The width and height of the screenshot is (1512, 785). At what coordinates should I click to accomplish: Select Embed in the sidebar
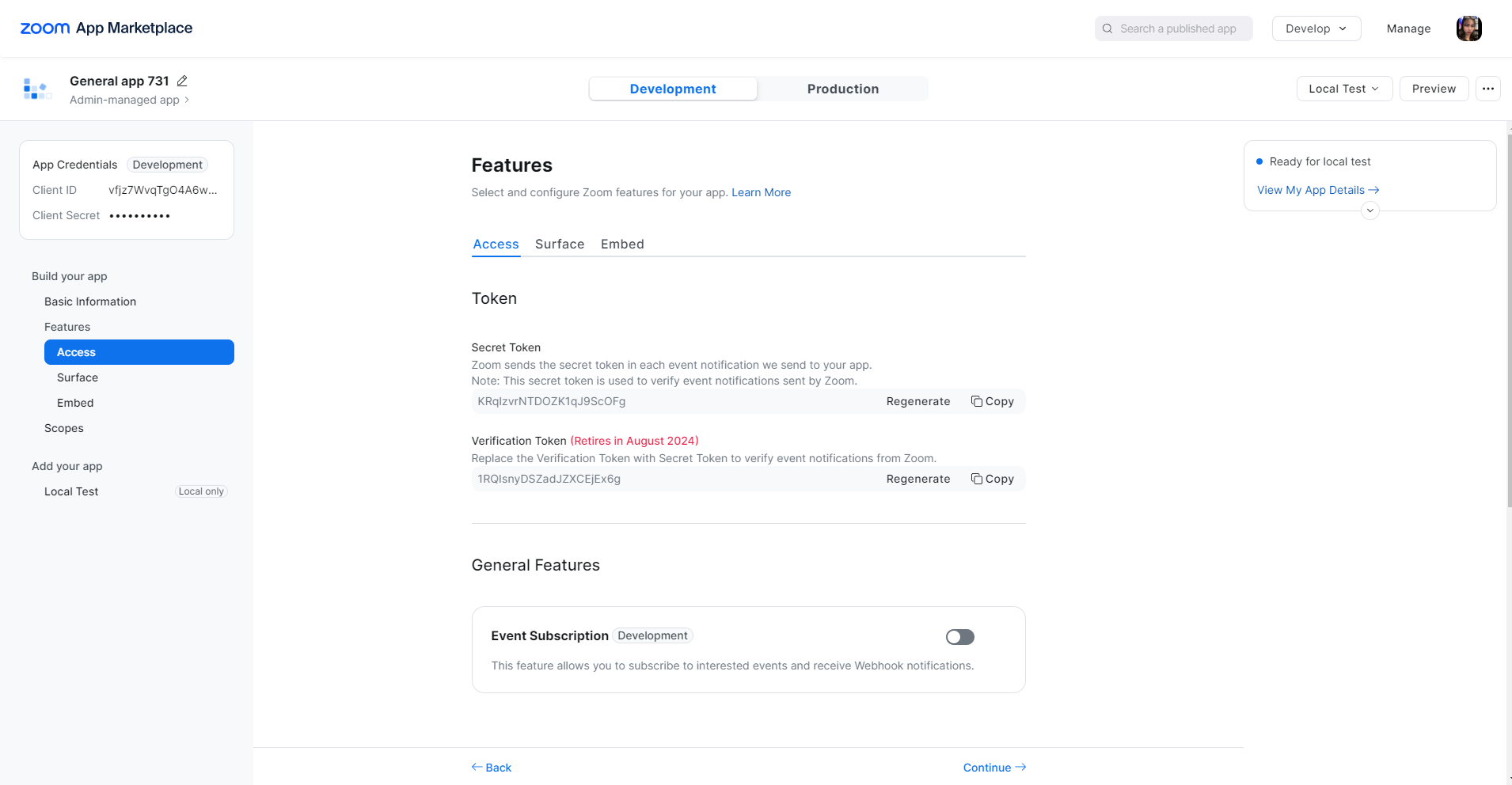(x=75, y=403)
